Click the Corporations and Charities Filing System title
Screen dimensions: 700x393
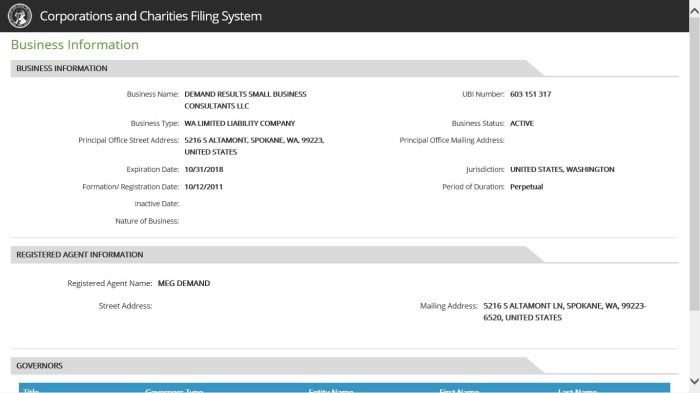[x=150, y=16]
